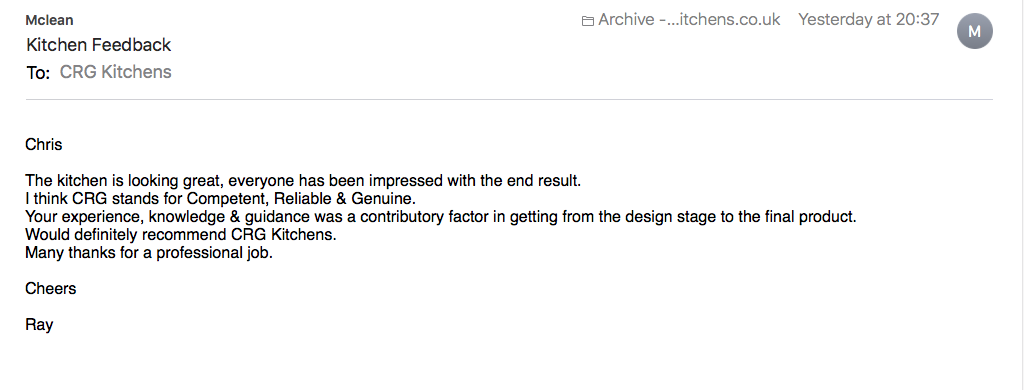
Task: Click the To: field label
Action: click(x=38, y=73)
